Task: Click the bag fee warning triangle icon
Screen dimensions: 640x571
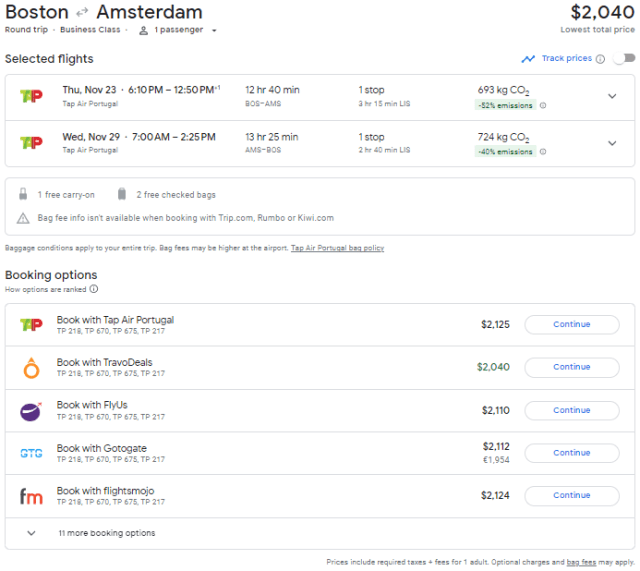Action: click(23, 218)
